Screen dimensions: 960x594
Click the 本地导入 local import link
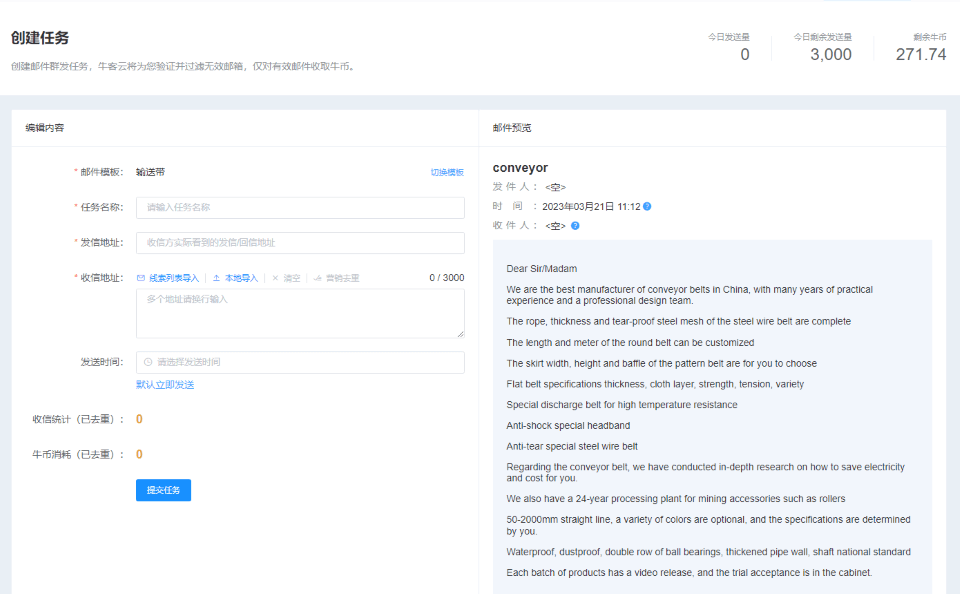(x=241, y=278)
